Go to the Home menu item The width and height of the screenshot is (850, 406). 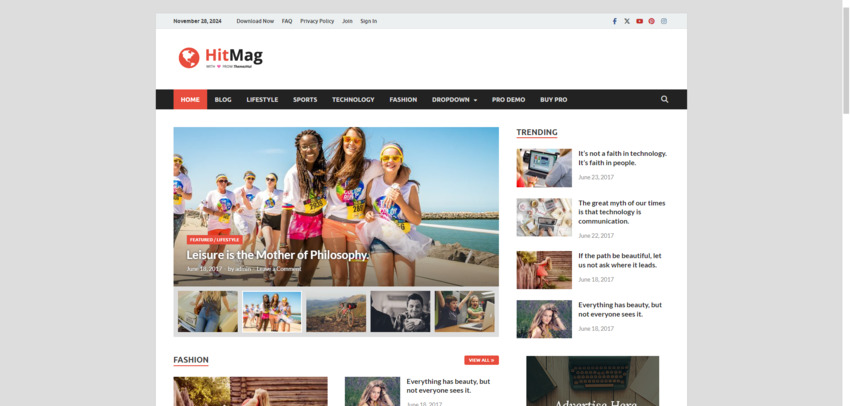point(190,99)
